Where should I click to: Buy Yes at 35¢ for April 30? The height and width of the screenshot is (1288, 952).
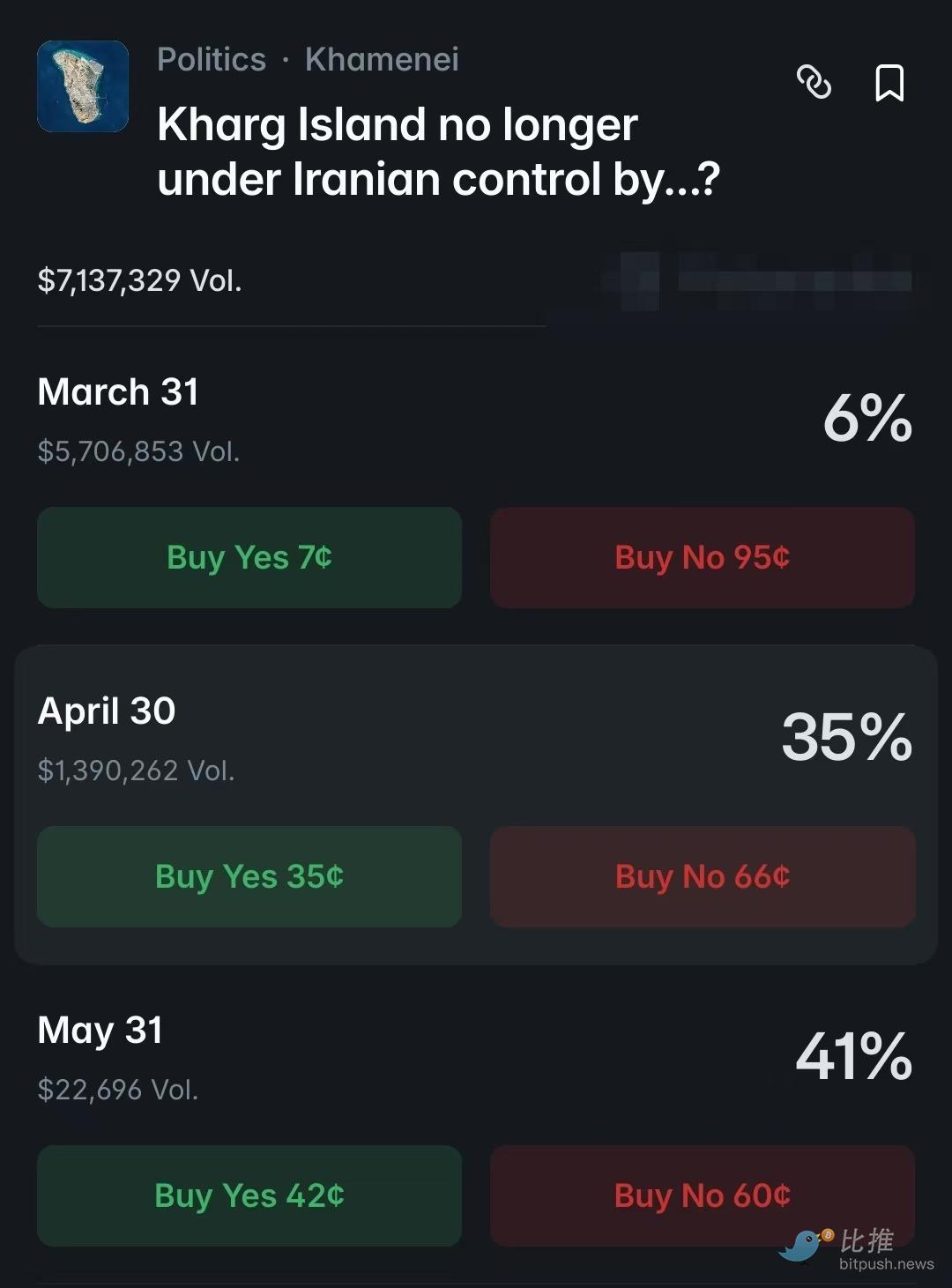249,876
